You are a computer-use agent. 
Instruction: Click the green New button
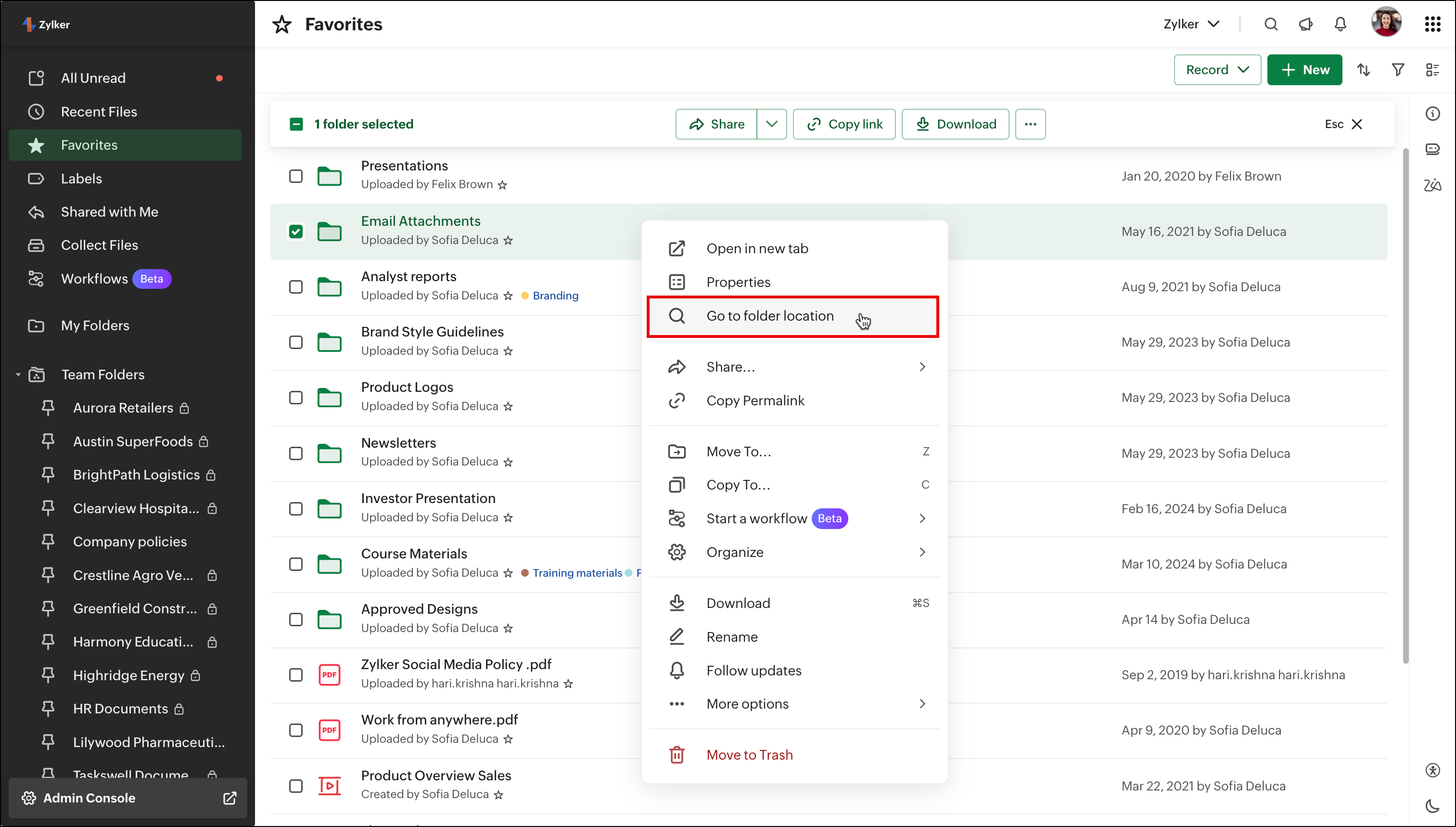click(x=1304, y=70)
